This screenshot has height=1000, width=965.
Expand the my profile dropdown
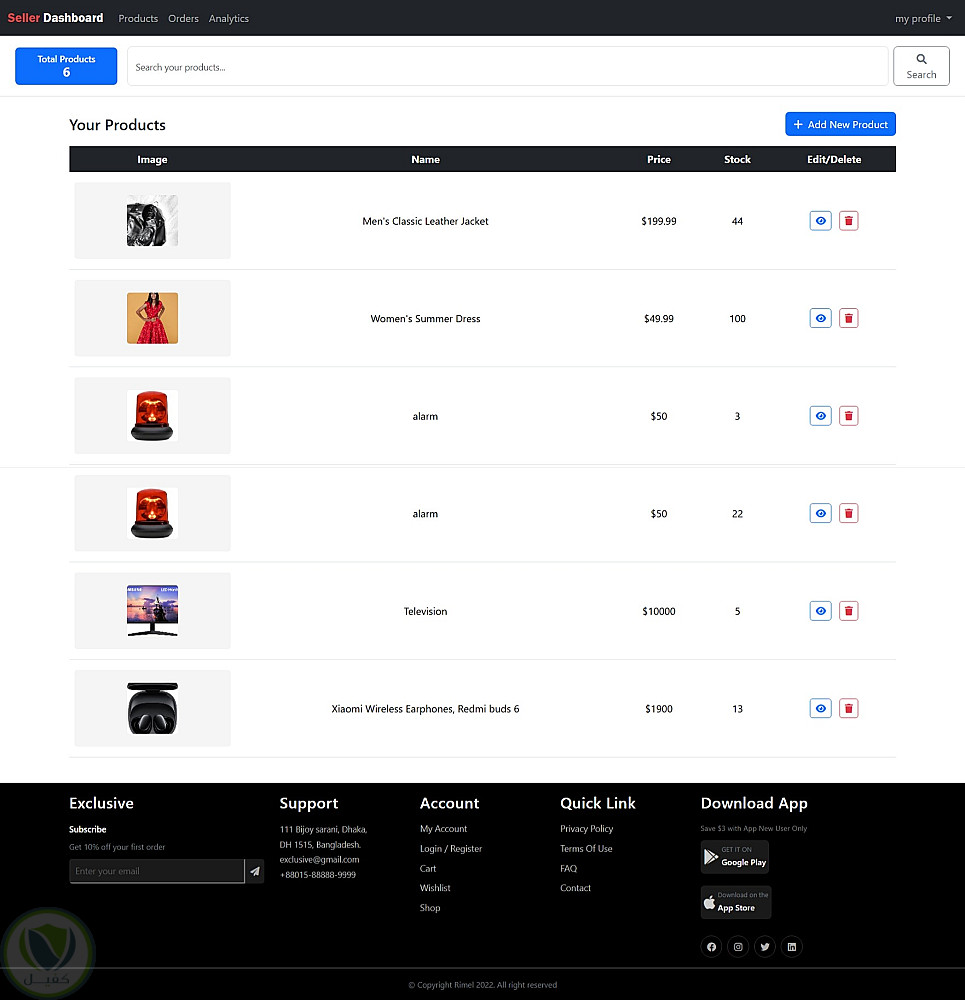tap(922, 18)
